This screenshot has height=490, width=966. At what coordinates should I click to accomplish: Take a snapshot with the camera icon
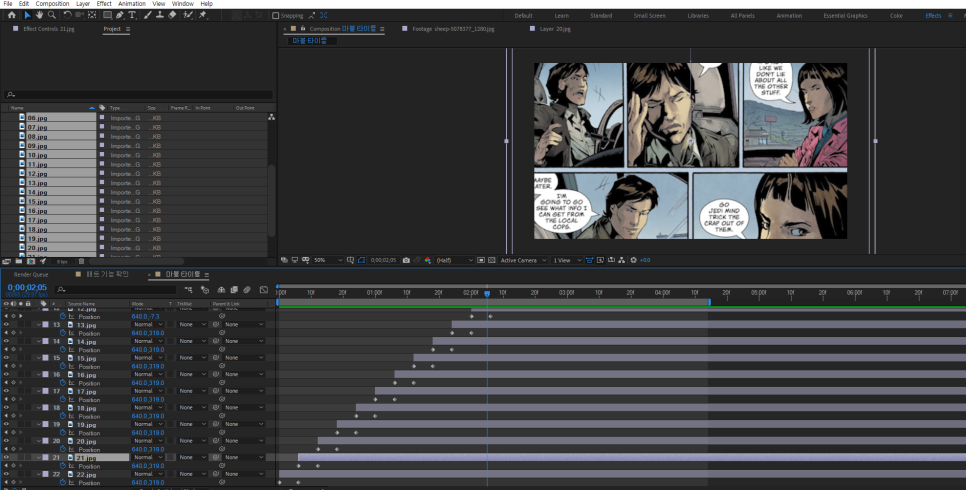[x=406, y=260]
